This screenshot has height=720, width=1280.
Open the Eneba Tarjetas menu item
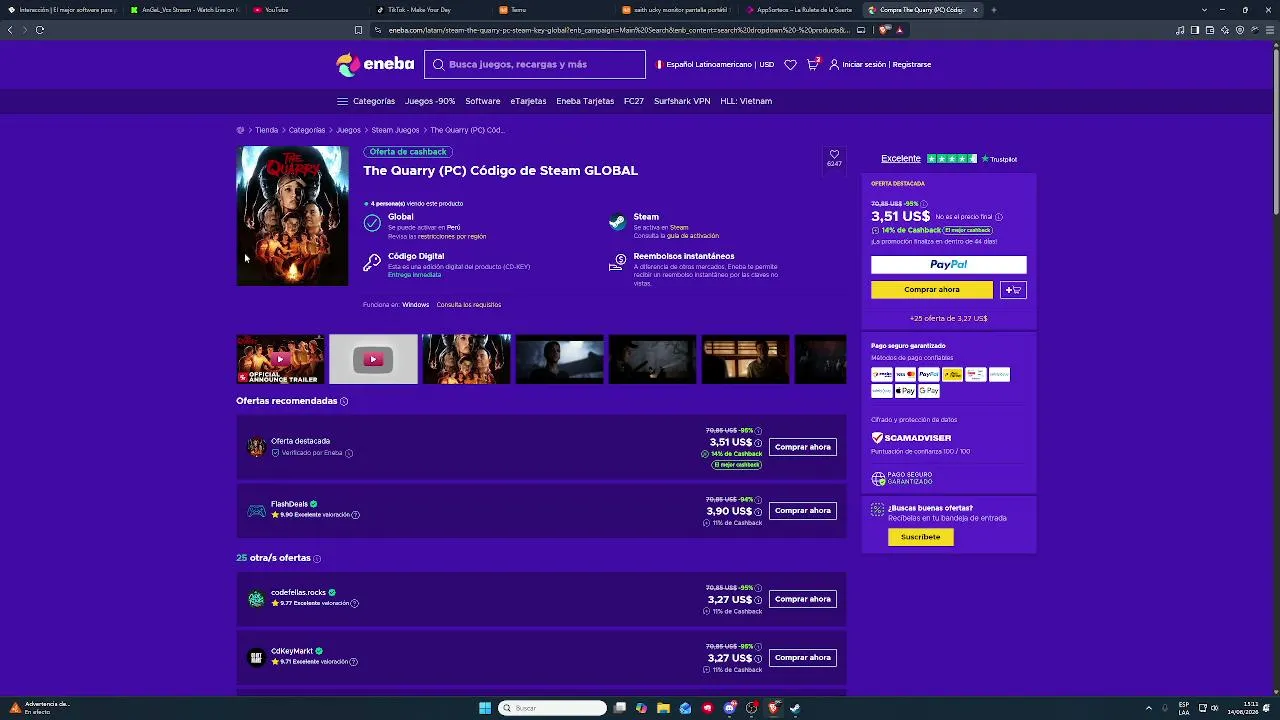click(x=585, y=101)
